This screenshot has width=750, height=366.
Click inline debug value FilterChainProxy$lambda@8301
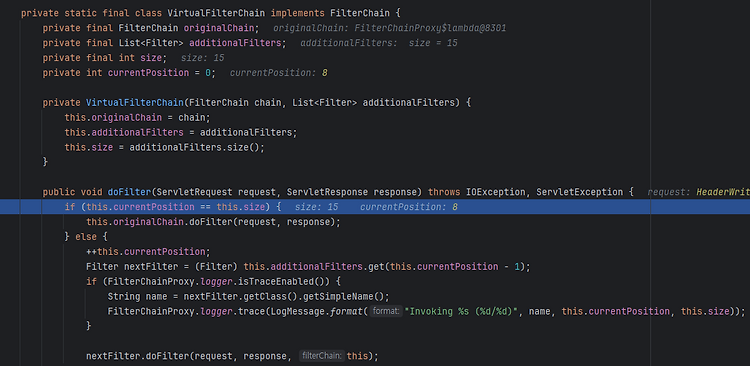pyautogui.click(x=430, y=28)
